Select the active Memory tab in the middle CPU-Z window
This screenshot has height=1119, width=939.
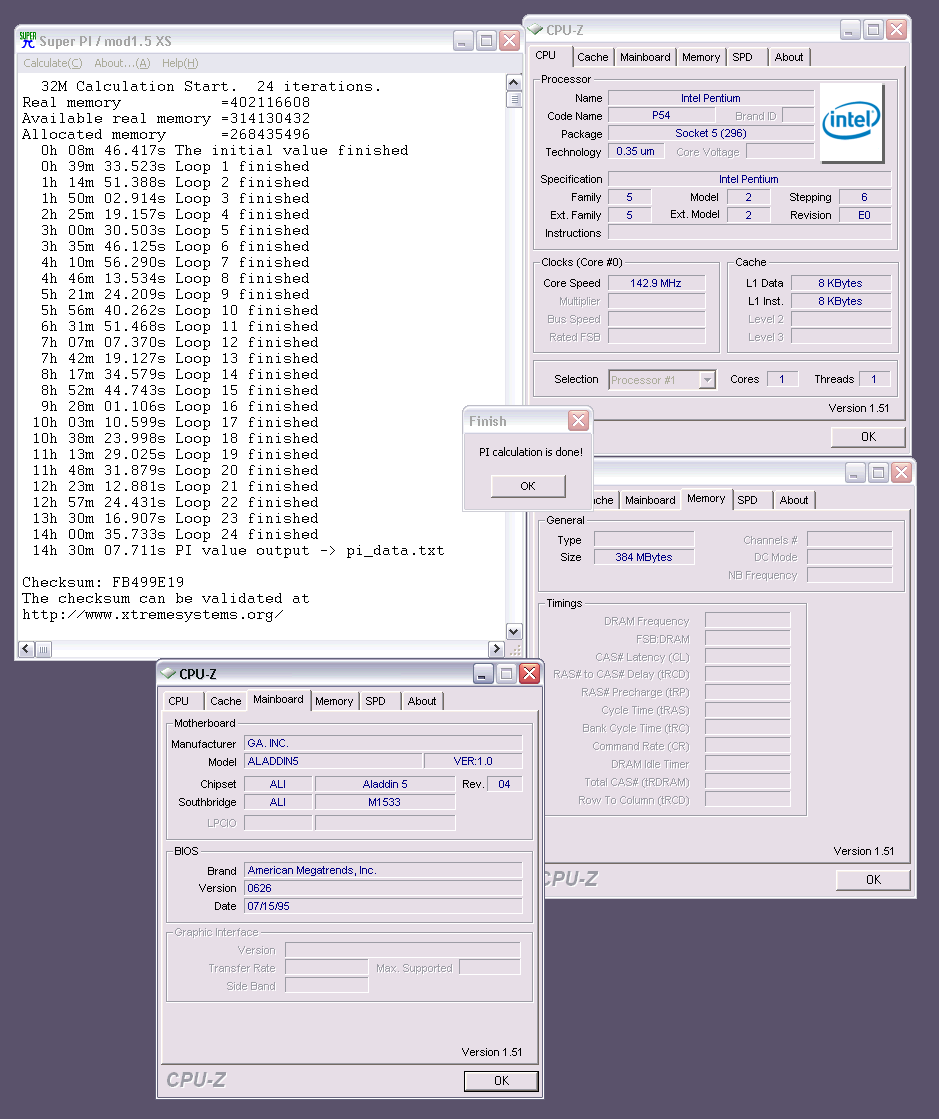tap(706, 499)
